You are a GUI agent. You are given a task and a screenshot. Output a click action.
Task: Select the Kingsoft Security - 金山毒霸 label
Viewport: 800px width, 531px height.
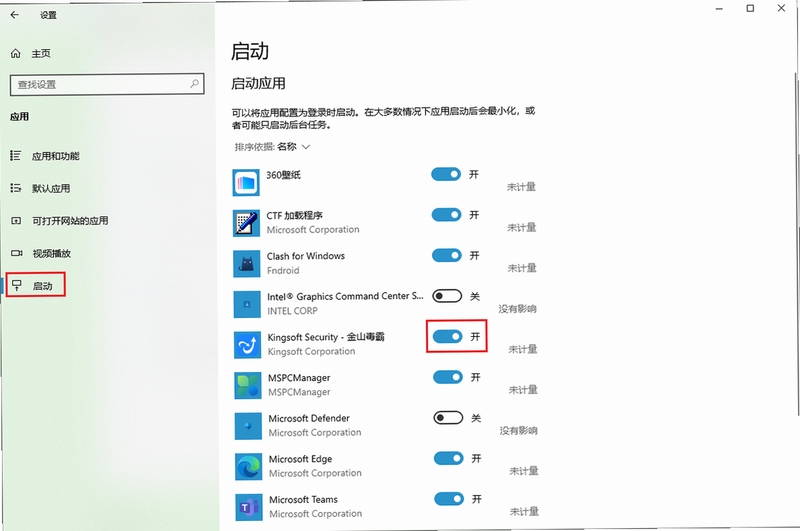pyautogui.click(x=326, y=337)
